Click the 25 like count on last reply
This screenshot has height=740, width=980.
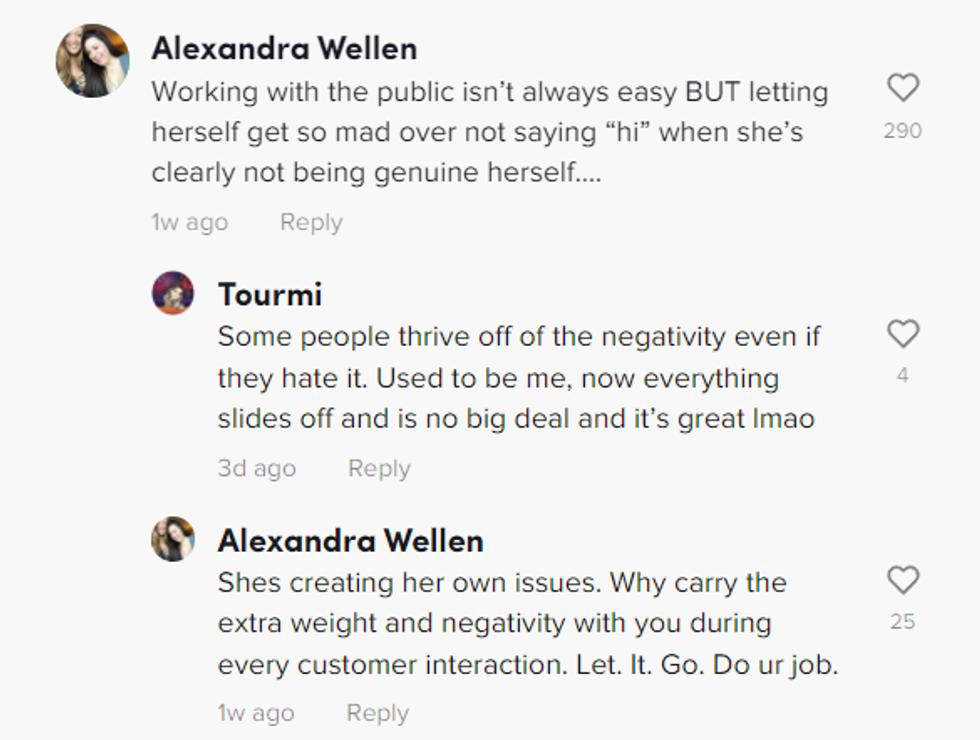903,622
